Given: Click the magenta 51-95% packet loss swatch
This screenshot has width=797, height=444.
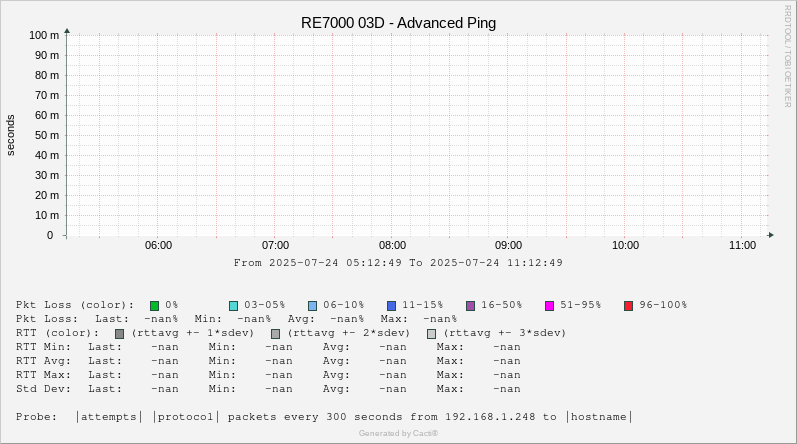Looking at the screenshot, I should [550, 305].
